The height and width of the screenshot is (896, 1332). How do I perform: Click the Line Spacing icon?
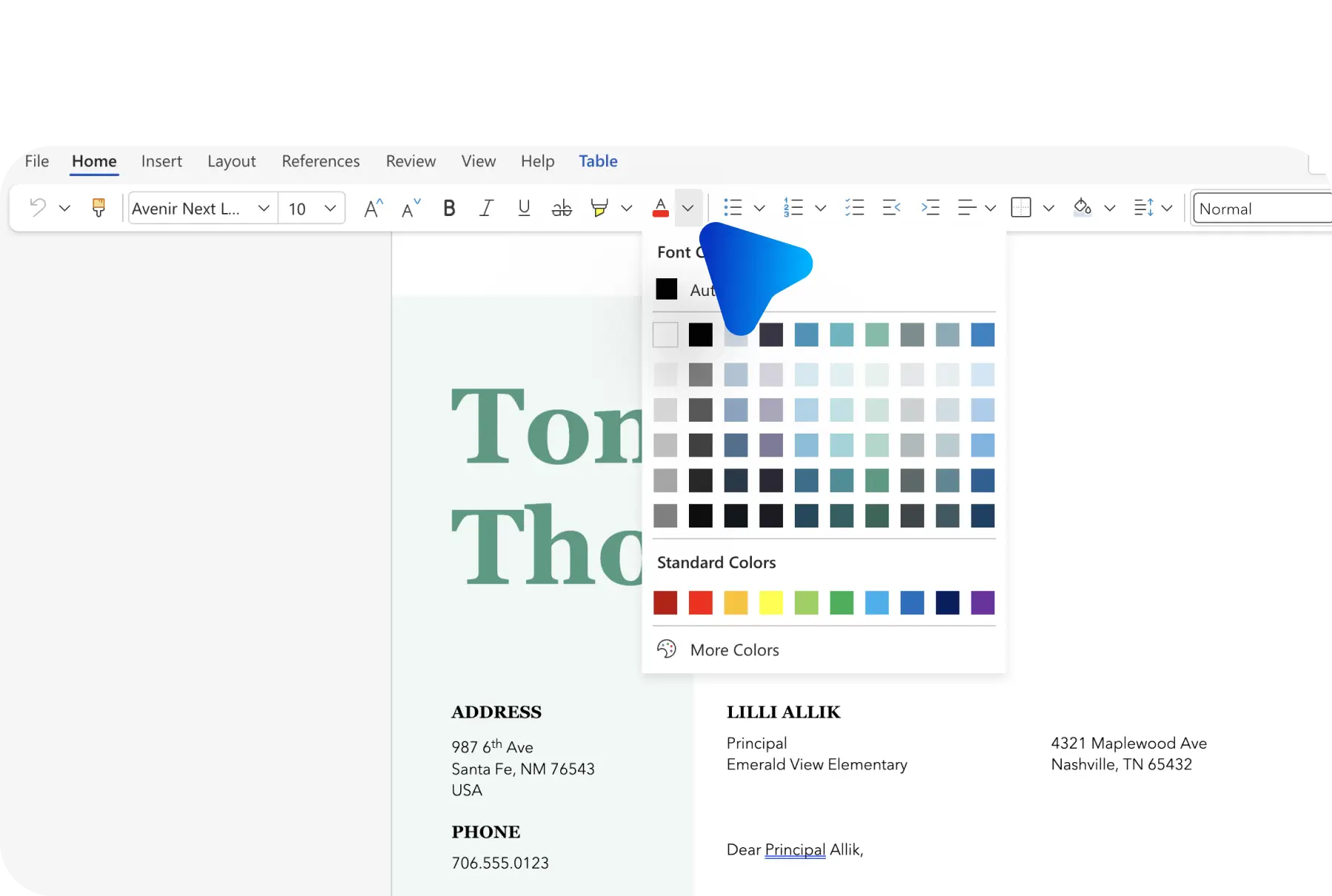[1143, 208]
